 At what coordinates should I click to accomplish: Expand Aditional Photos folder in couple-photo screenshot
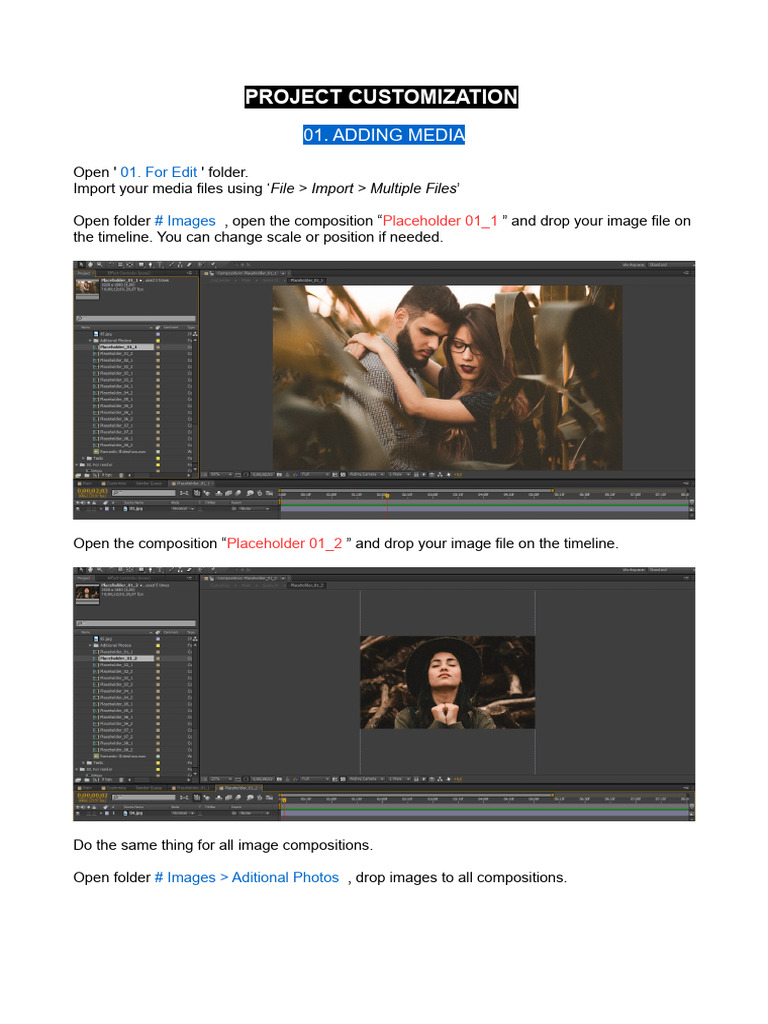pos(89,340)
